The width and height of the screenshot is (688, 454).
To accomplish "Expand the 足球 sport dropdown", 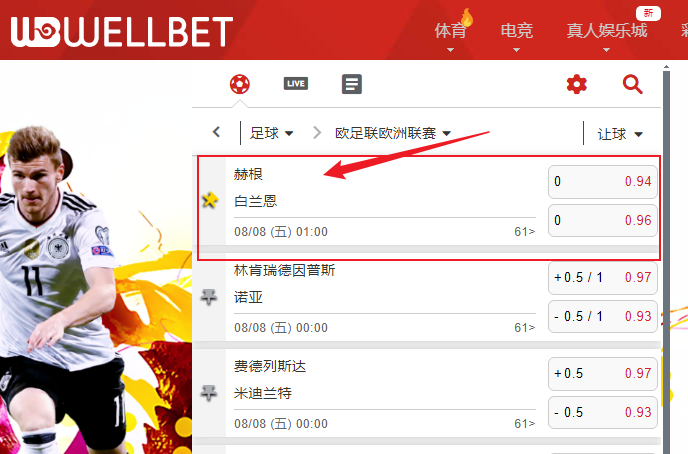I will [272, 133].
